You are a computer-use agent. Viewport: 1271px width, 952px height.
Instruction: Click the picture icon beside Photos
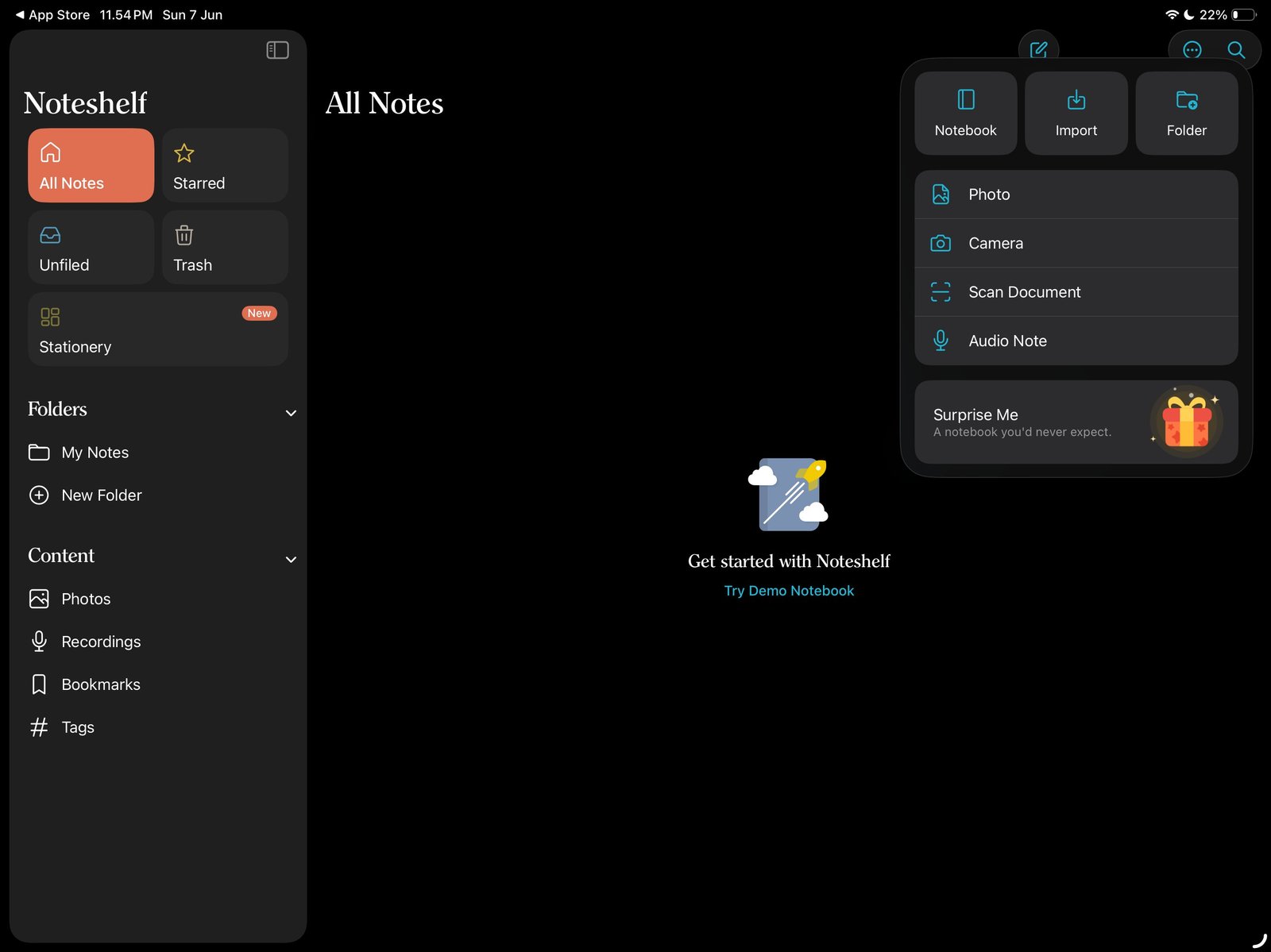pyautogui.click(x=39, y=599)
